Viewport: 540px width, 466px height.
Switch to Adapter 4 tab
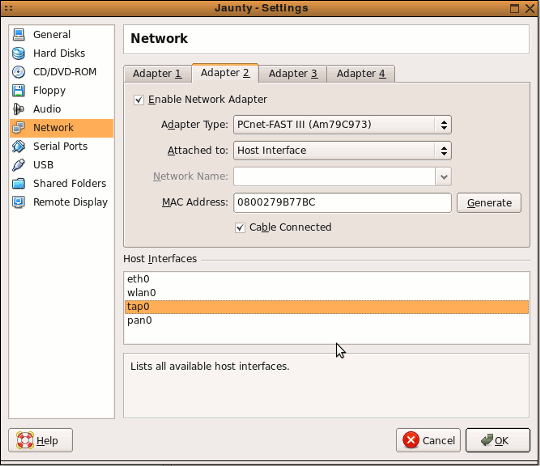point(361,74)
